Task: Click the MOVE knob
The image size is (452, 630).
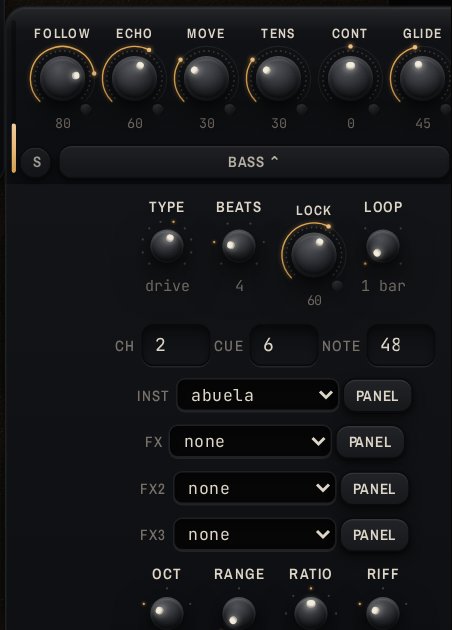Action: [206, 78]
